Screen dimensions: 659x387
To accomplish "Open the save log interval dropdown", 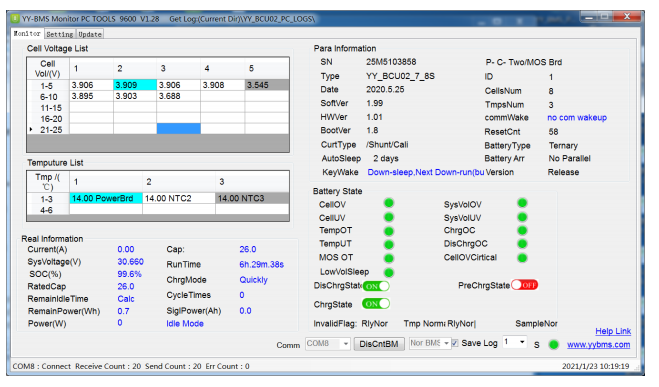I will (515, 342).
